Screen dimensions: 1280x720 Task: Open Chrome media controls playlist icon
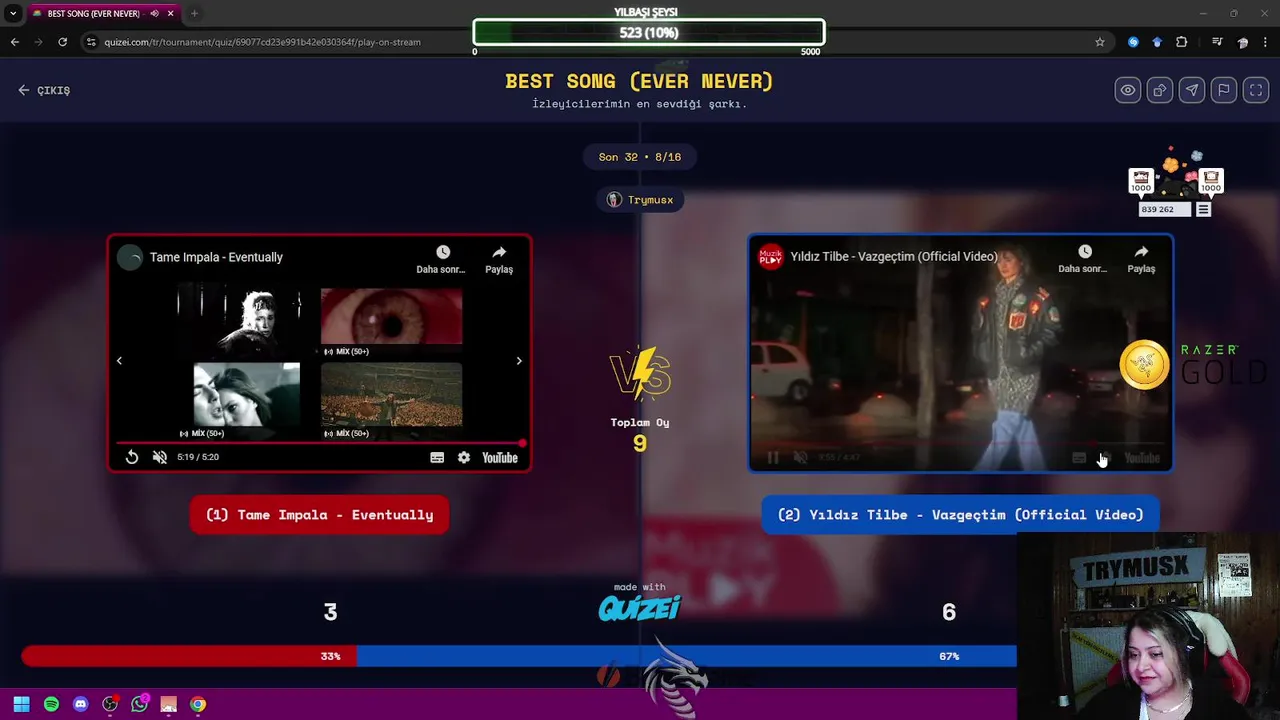click(x=1217, y=42)
